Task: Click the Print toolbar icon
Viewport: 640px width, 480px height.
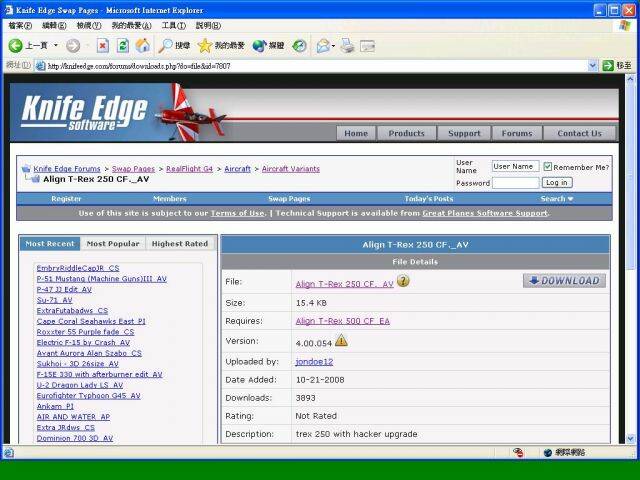Action: click(347, 46)
